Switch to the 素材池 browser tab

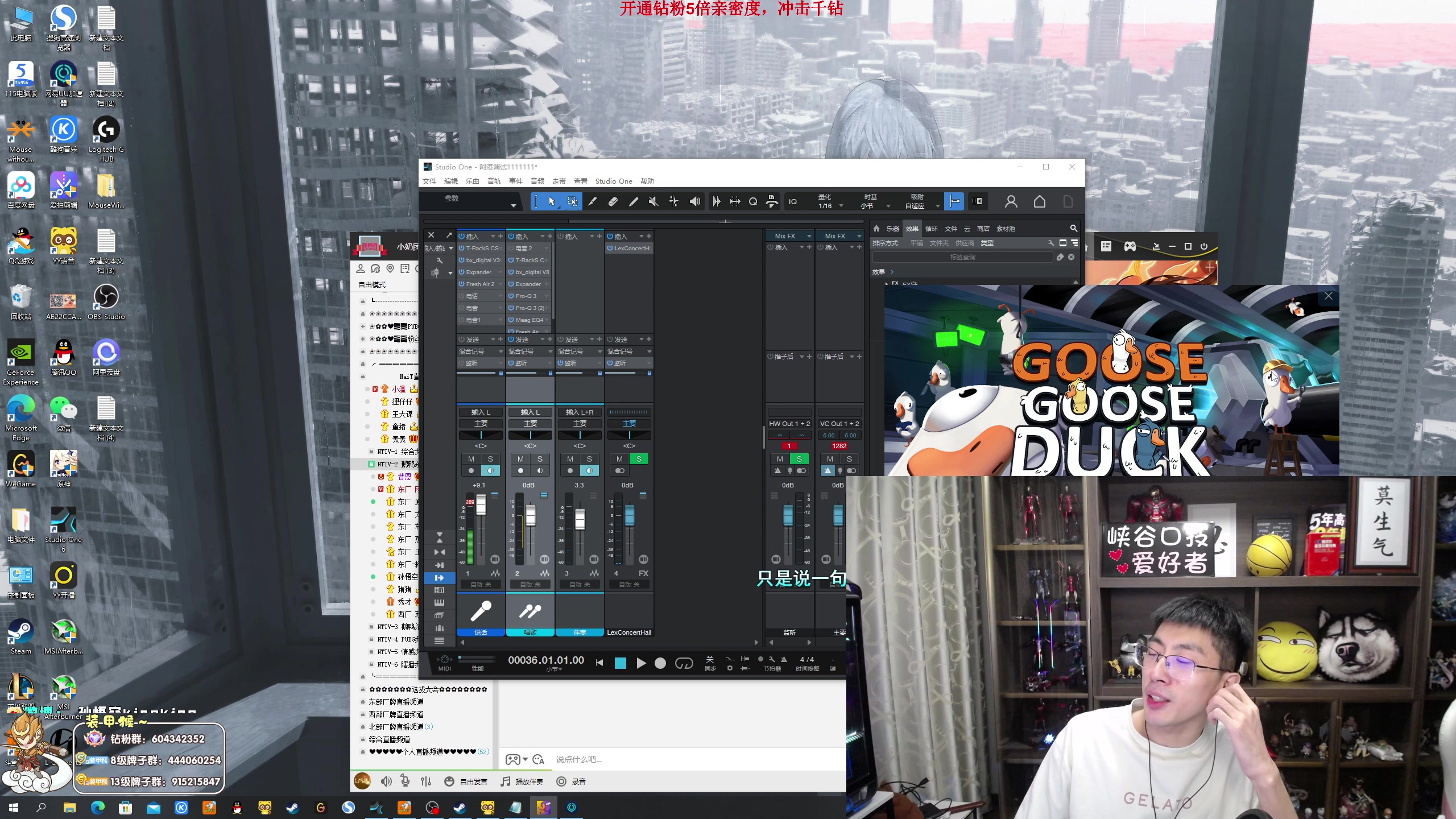point(1006,228)
